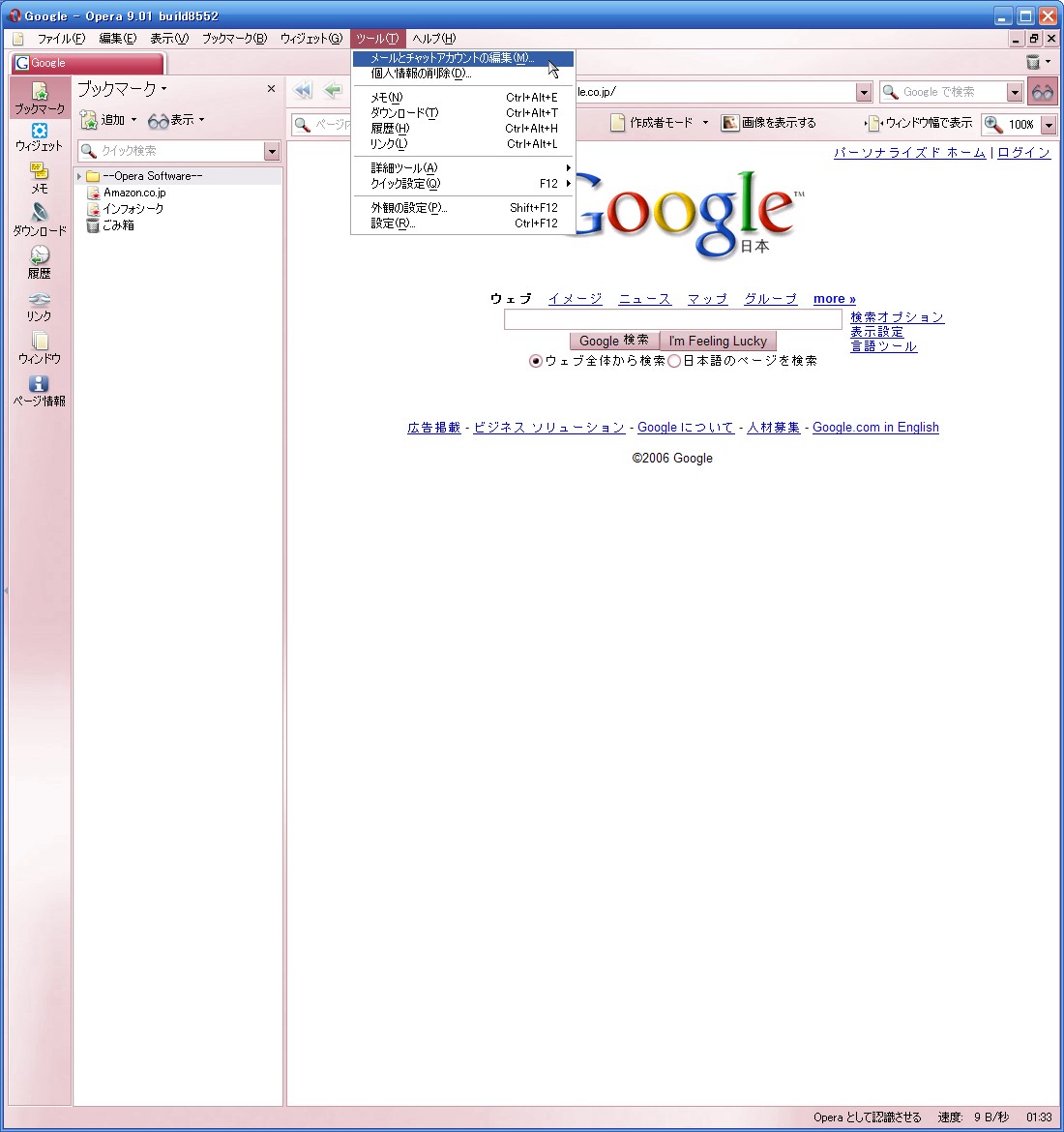Click the Google page search input field
Viewport: 1064px width, 1132px height.
[673, 319]
